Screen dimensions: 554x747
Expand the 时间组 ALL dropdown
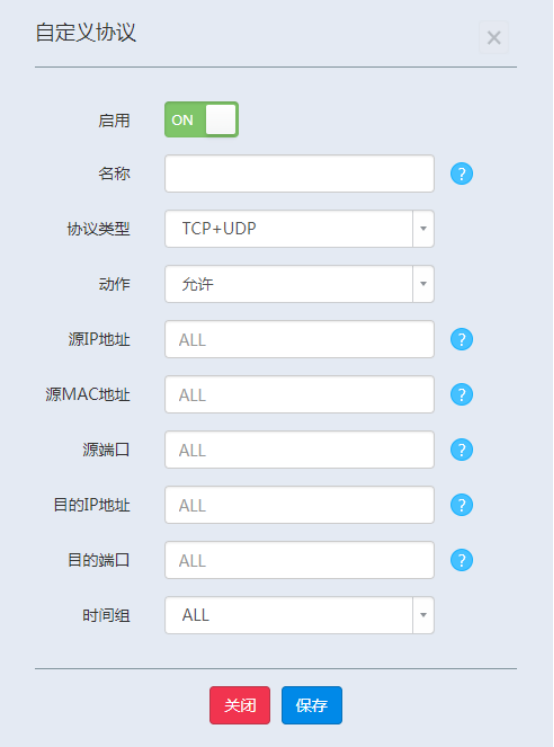click(x=299, y=615)
